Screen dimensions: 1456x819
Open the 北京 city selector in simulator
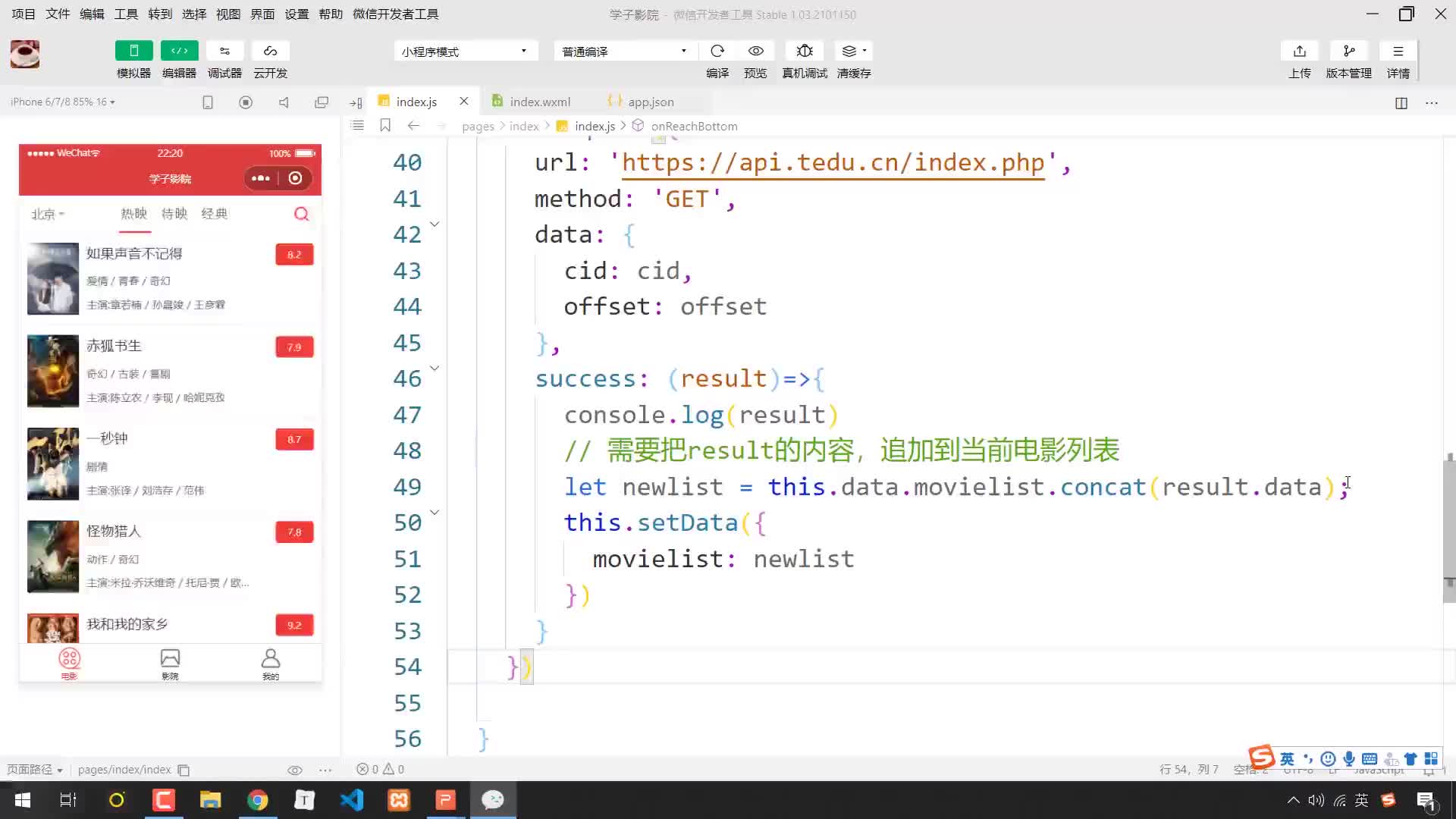(x=48, y=214)
